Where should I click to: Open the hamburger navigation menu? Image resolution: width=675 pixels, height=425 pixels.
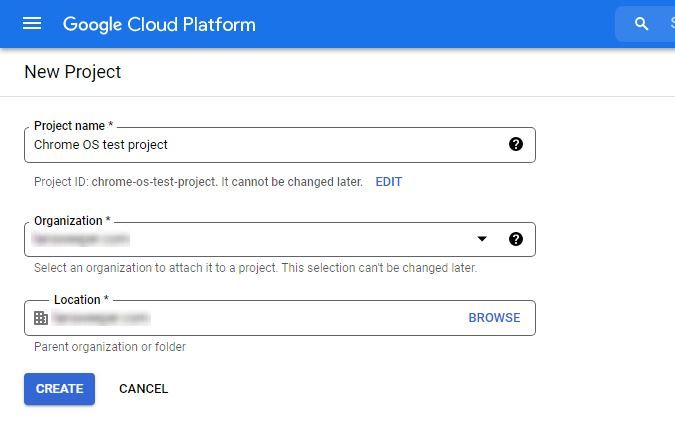tap(32, 23)
